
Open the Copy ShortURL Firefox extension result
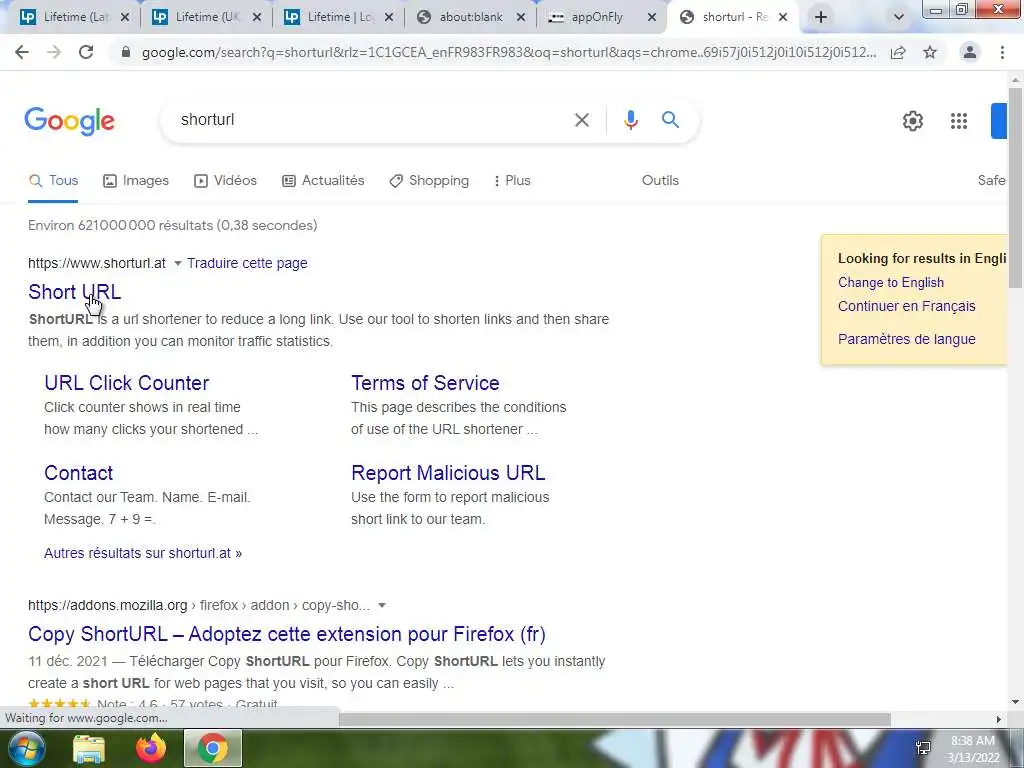pos(287,634)
